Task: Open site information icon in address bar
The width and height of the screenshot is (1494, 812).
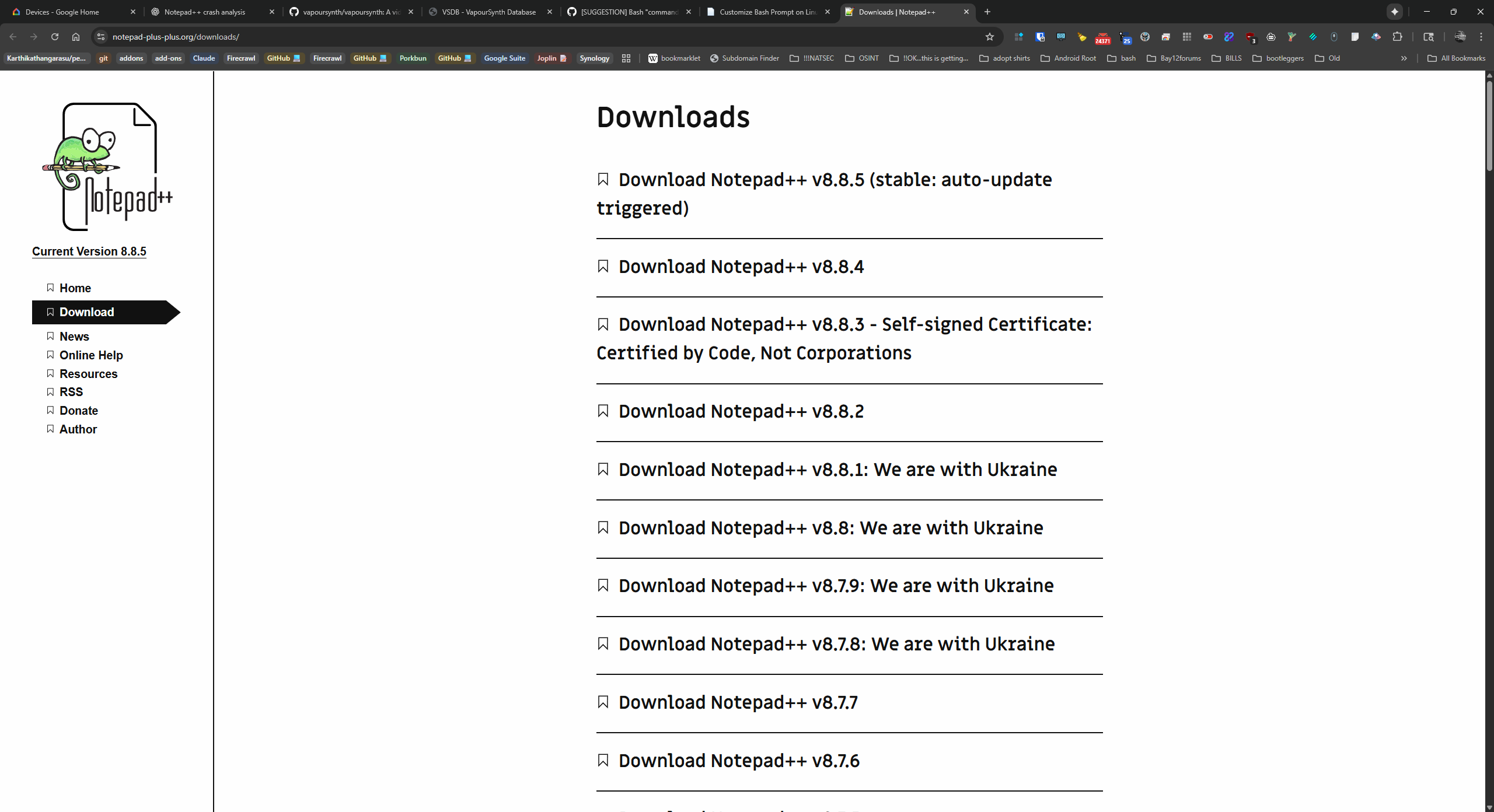Action: [101, 37]
